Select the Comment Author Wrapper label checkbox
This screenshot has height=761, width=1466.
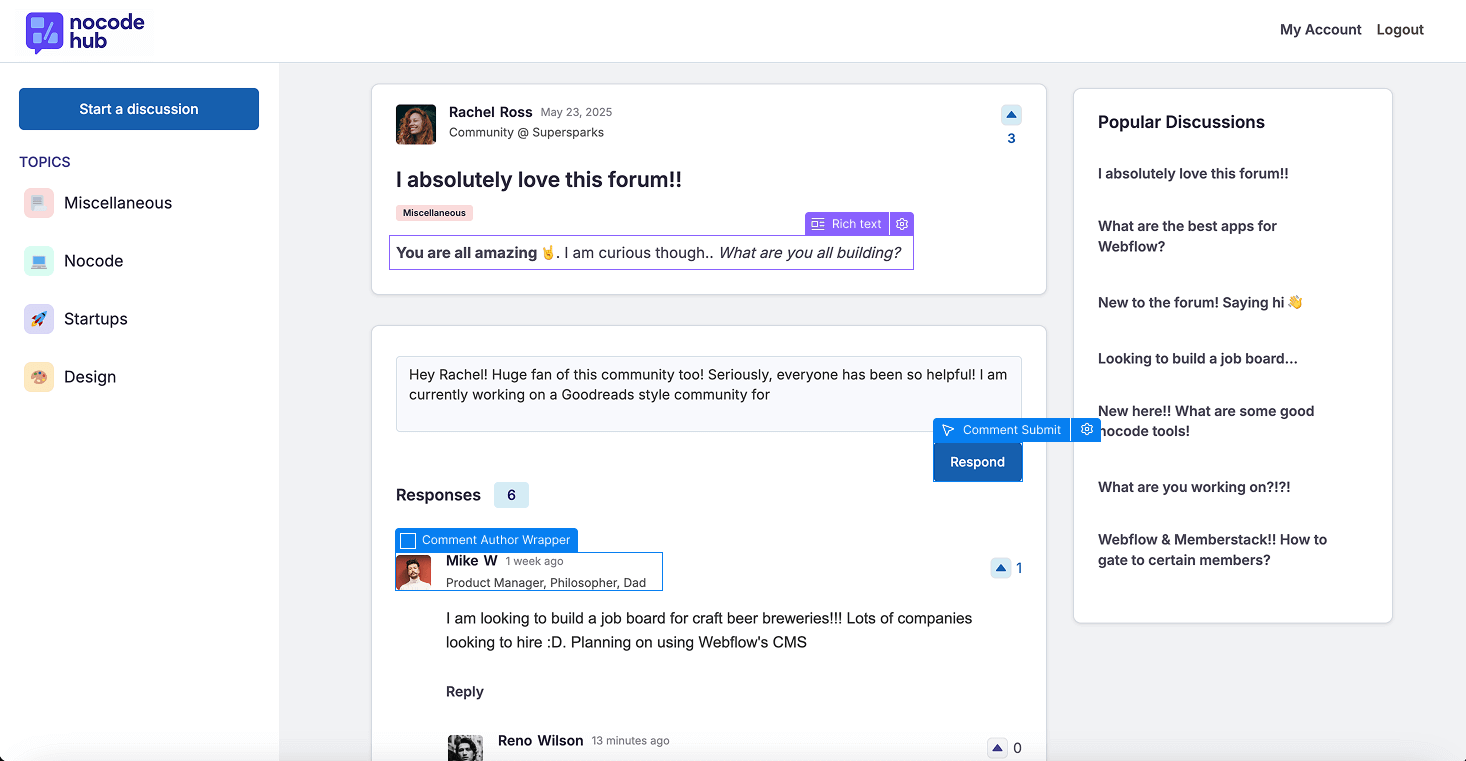408,541
